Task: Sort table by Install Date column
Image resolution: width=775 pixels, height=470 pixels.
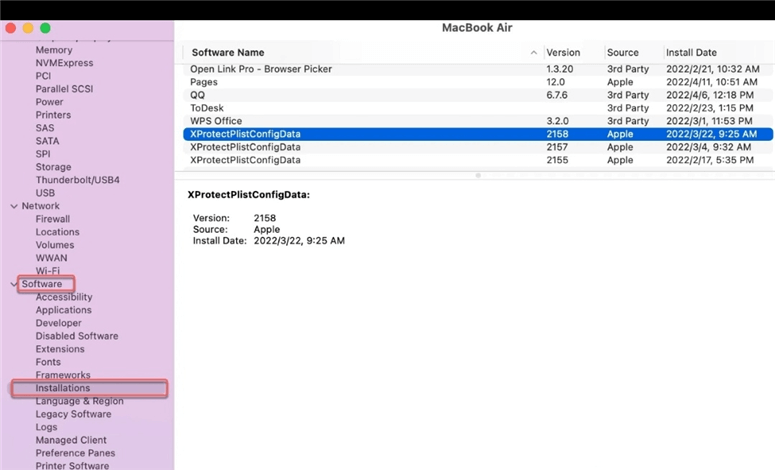Action: click(x=691, y=52)
